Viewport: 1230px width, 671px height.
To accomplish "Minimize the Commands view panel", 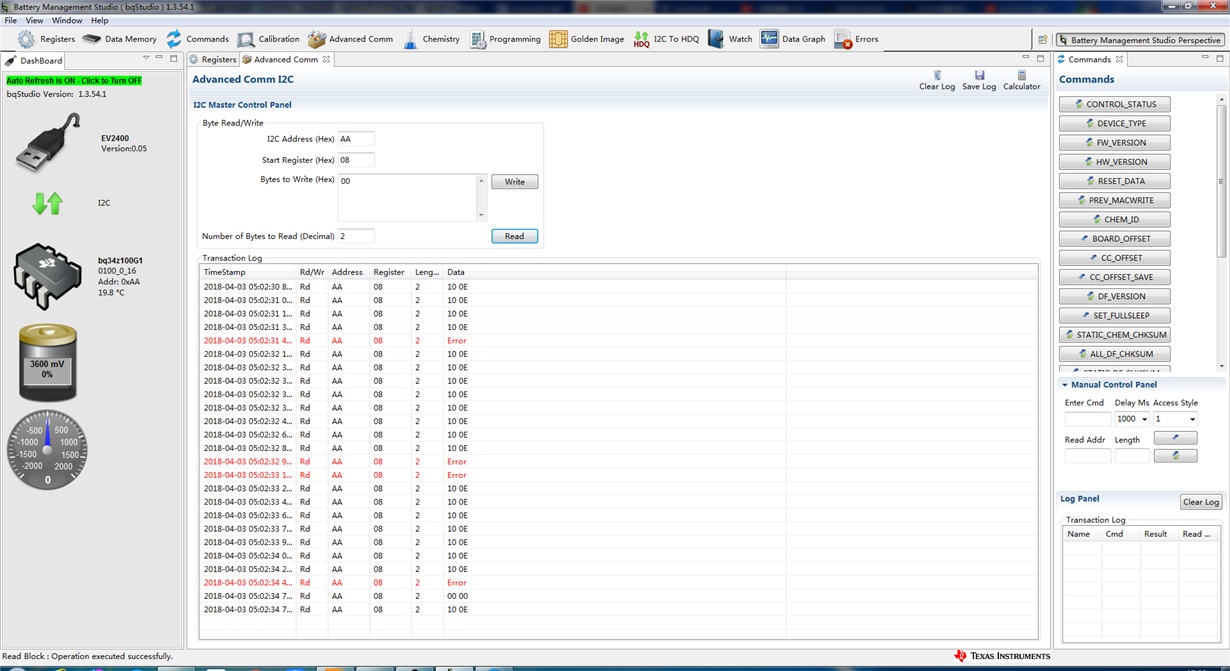I will pyautogui.click(x=1205, y=59).
